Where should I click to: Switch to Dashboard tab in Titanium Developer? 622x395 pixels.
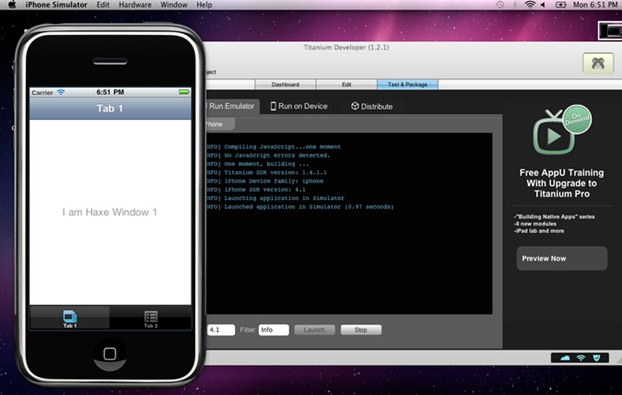coord(285,84)
